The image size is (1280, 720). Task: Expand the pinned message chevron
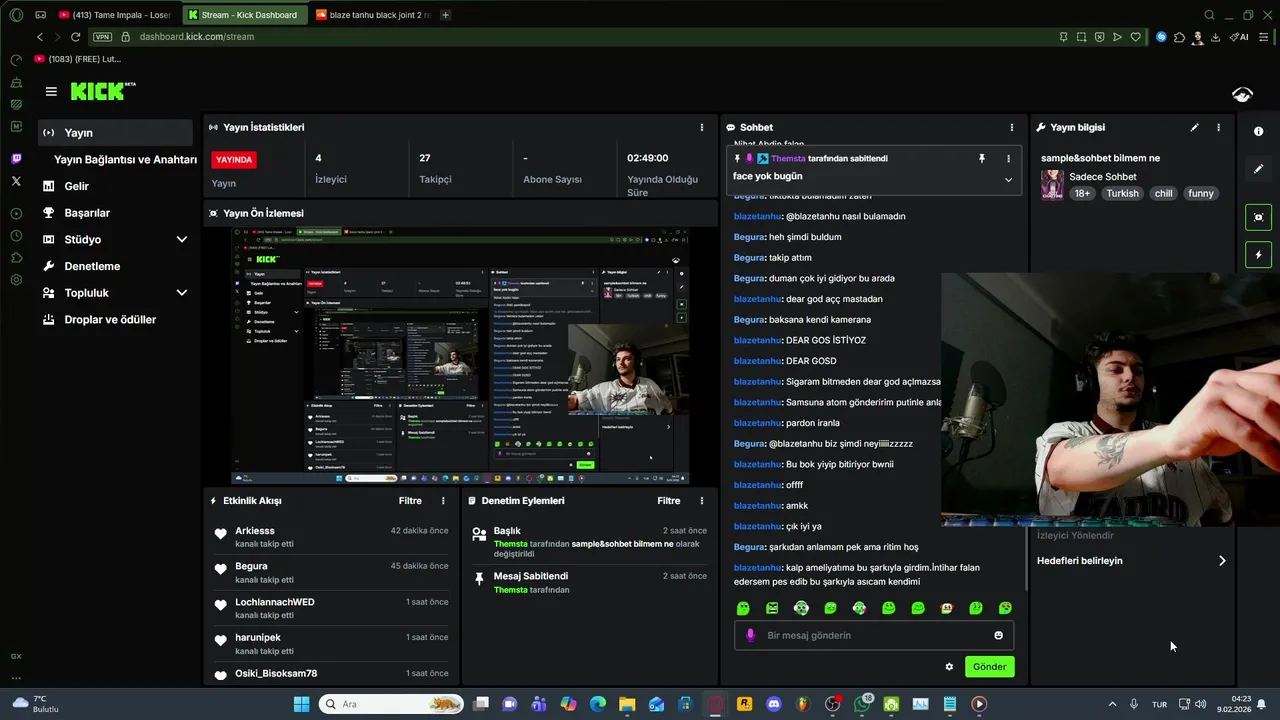(1008, 180)
